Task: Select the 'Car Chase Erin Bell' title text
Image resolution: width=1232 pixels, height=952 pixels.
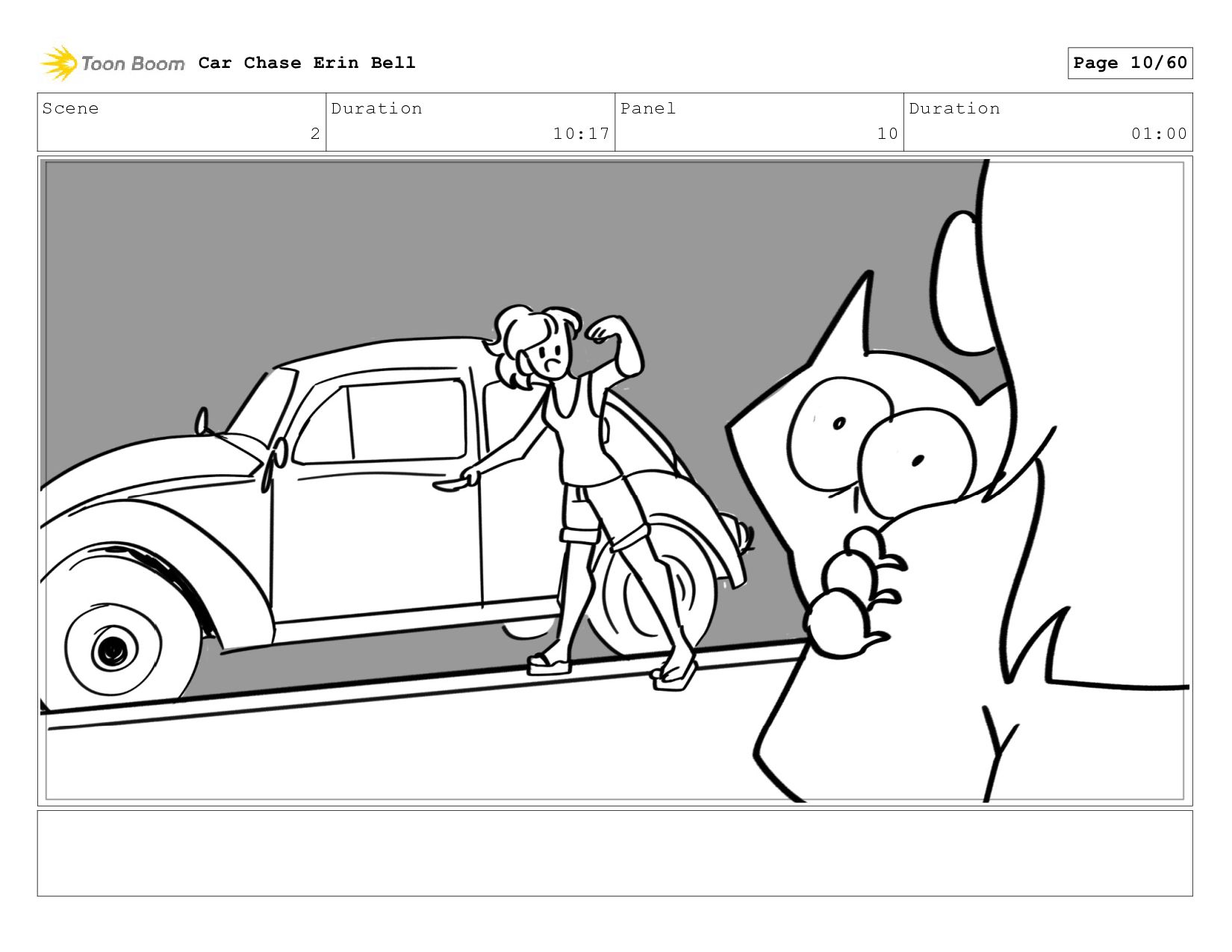Action: pyautogui.click(x=307, y=63)
